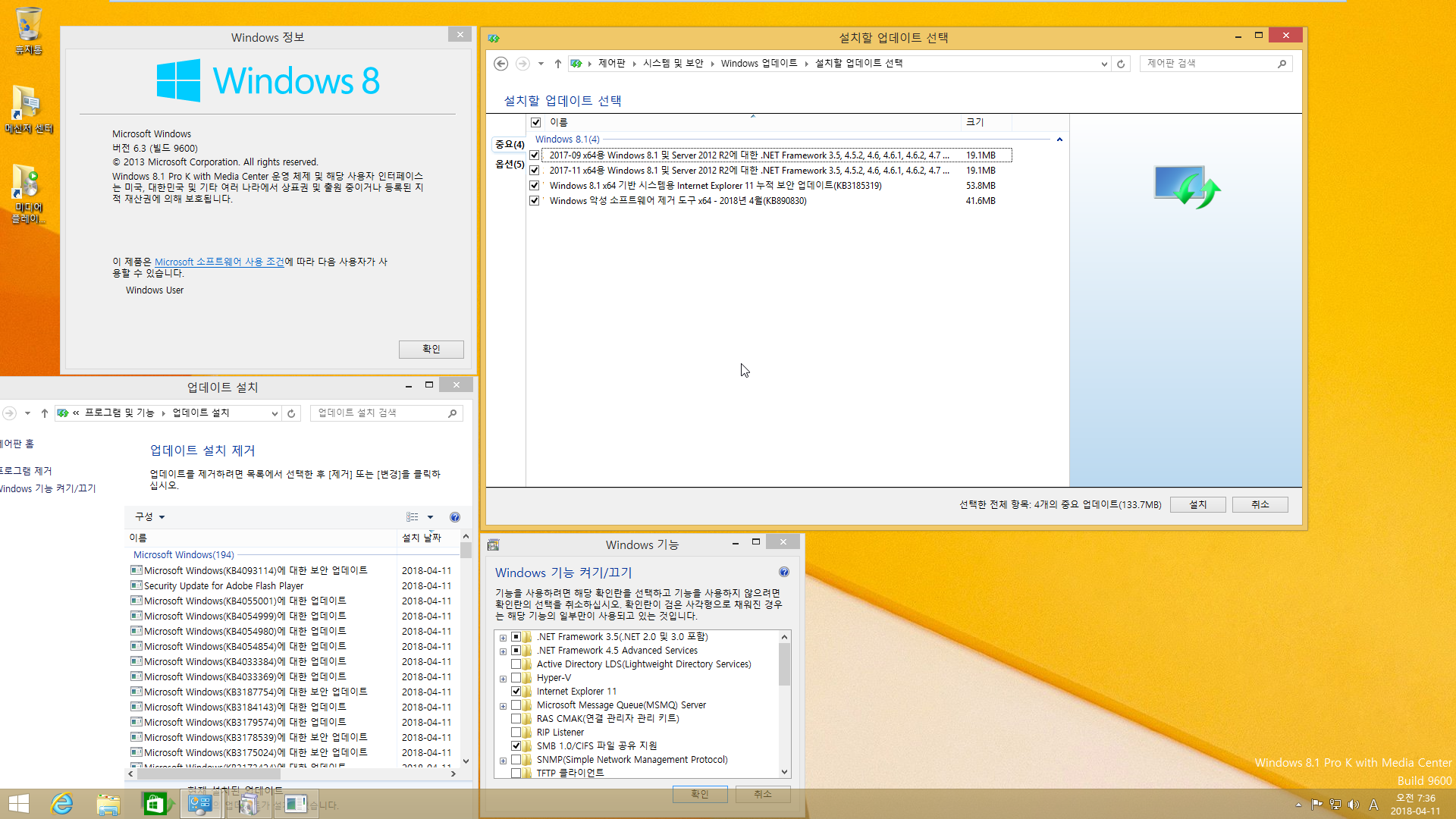1456x819 pixels.
Task: Open the Media Player desktop shortcut
Action: pos(28,193)
